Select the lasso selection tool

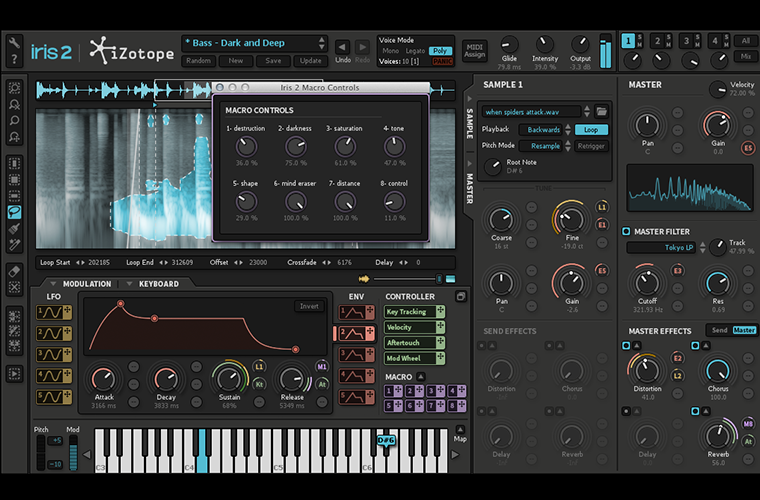tap(15, 212)
